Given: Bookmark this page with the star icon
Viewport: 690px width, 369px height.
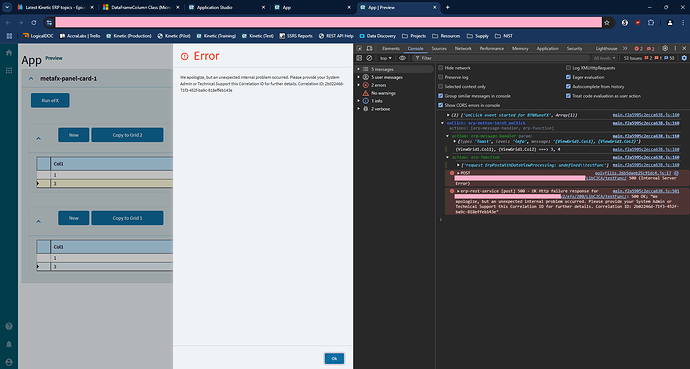Looking at the screenshot, I should 607,22.
